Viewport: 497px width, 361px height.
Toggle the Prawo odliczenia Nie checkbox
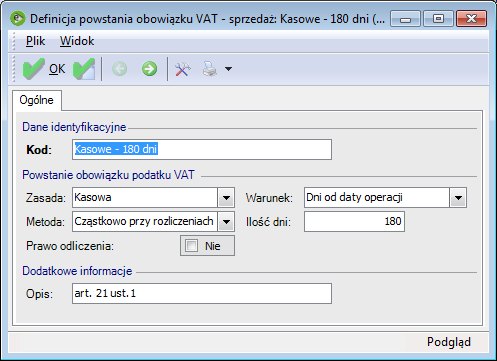click(x=192, y=246)
